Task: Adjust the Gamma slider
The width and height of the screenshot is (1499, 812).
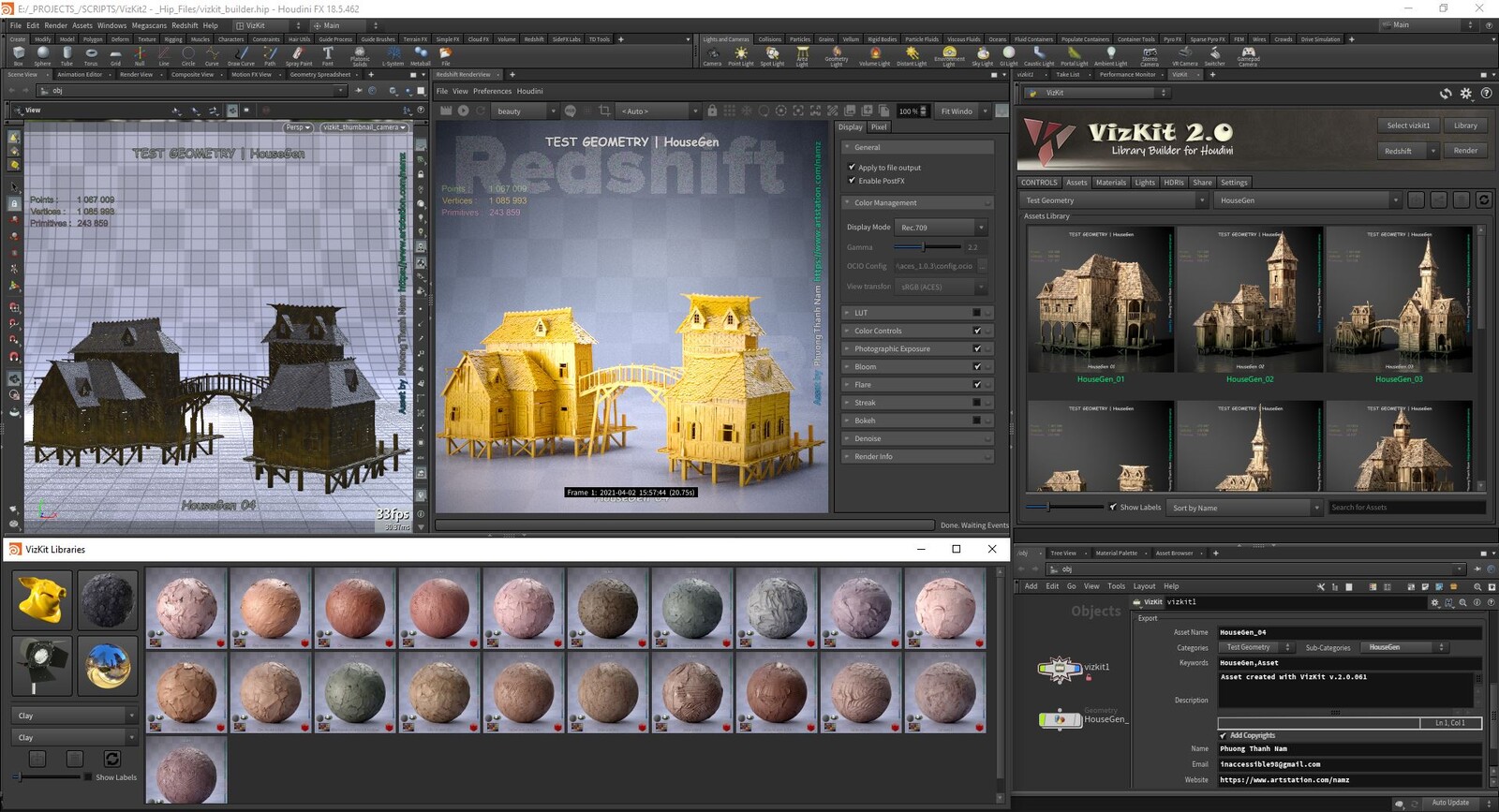Action: tap(928, 247)
